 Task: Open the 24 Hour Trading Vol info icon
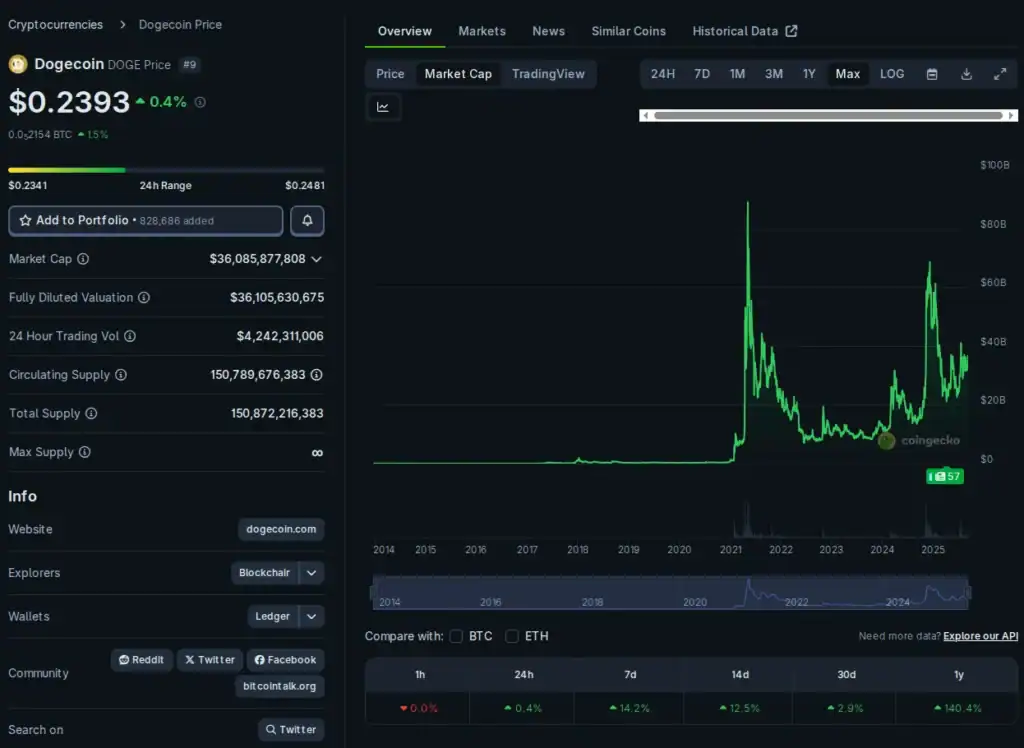point(130,336)
